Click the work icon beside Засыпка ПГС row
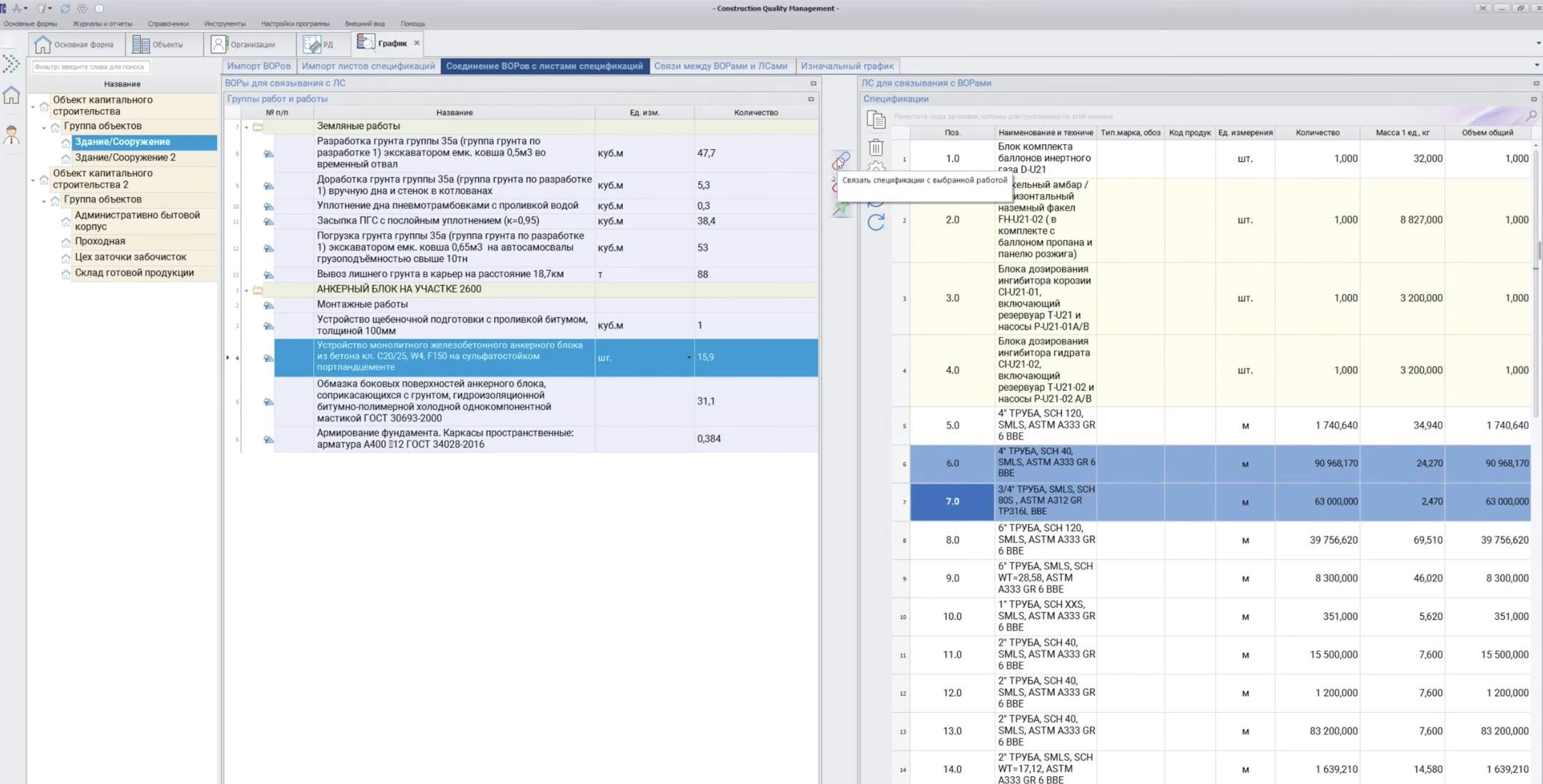This screenshot has width=1543, height=784. coord(268,222)
